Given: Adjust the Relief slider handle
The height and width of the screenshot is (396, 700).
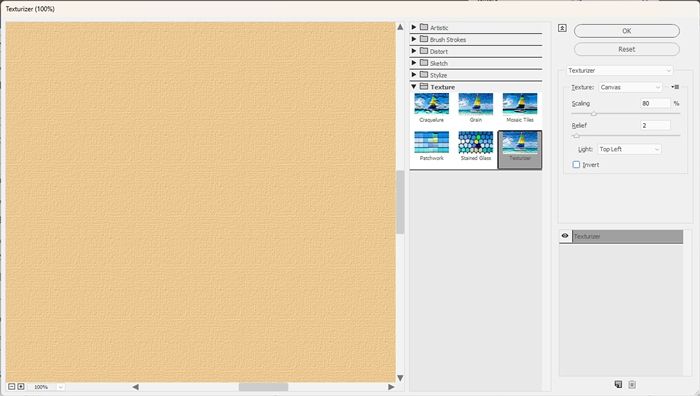Looking at the screenshot, I should point(576,136).
